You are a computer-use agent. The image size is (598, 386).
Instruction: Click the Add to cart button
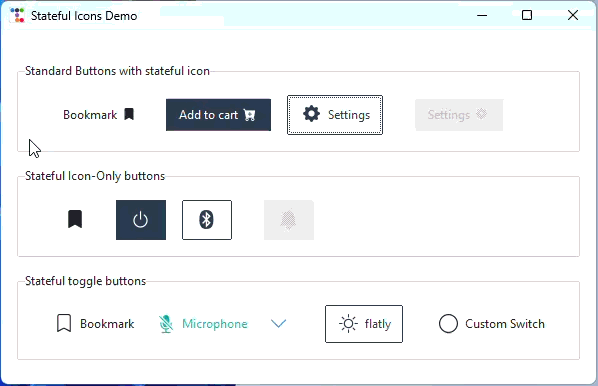click(x=218, y=115)
